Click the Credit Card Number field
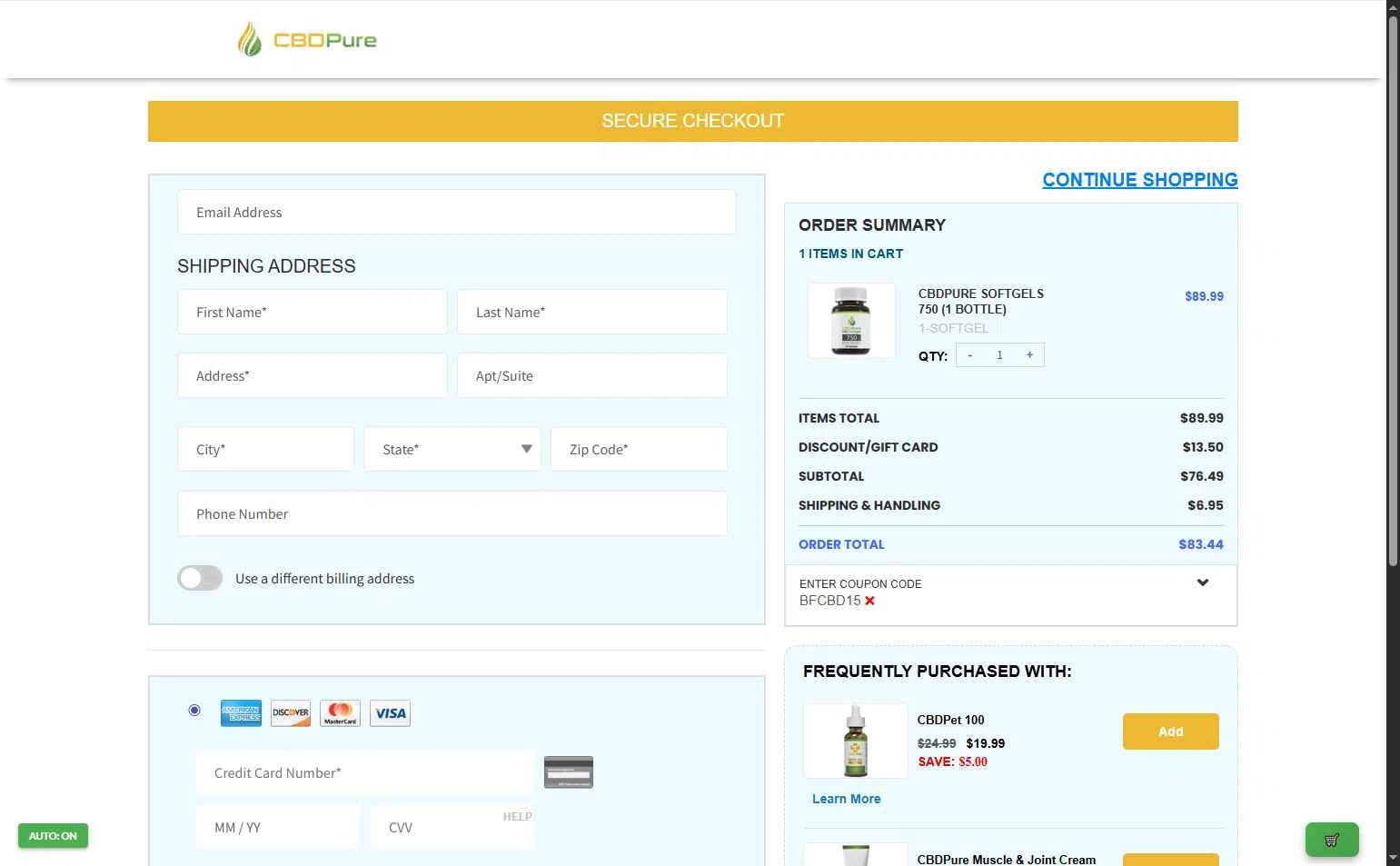 365,772
